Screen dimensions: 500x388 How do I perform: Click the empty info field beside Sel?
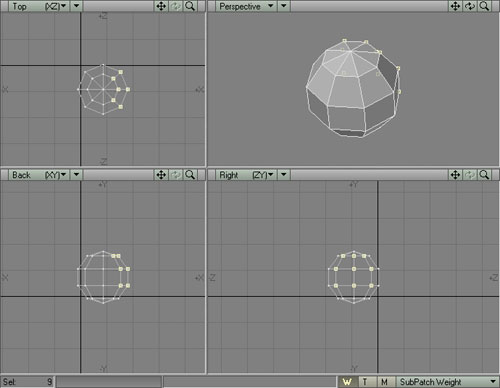click(109, 382)
